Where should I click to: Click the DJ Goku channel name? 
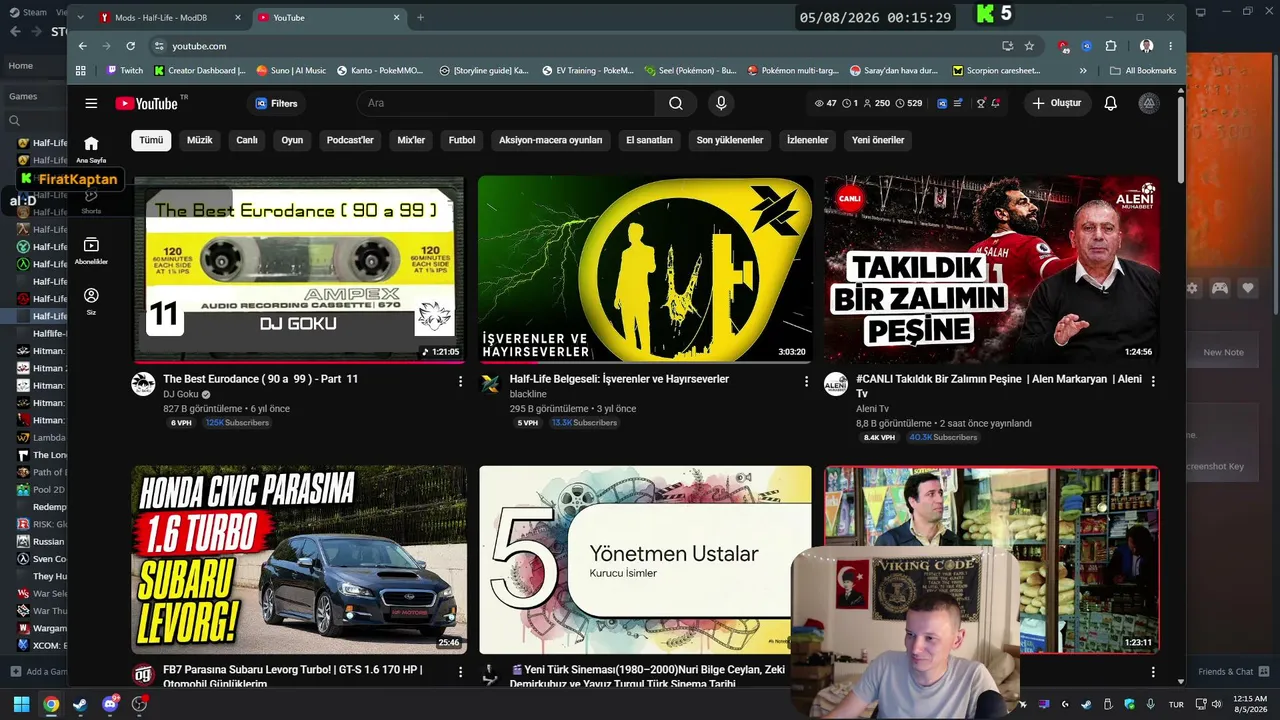[181, 394]
